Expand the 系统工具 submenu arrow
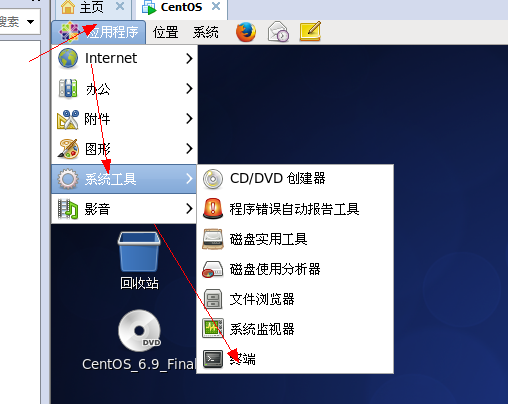The width and height of the screenshot is (508, 404). pos(189,179)
